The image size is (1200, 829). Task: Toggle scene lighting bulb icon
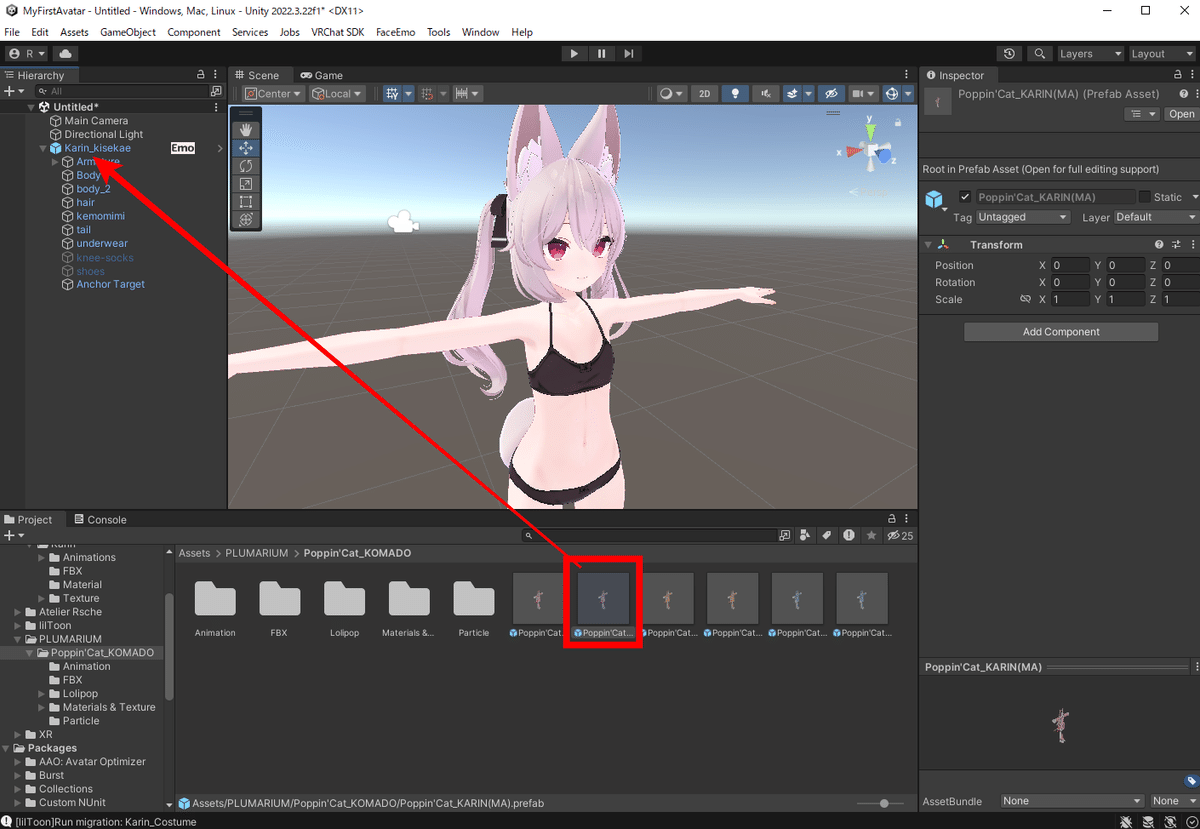pos(736,93)
